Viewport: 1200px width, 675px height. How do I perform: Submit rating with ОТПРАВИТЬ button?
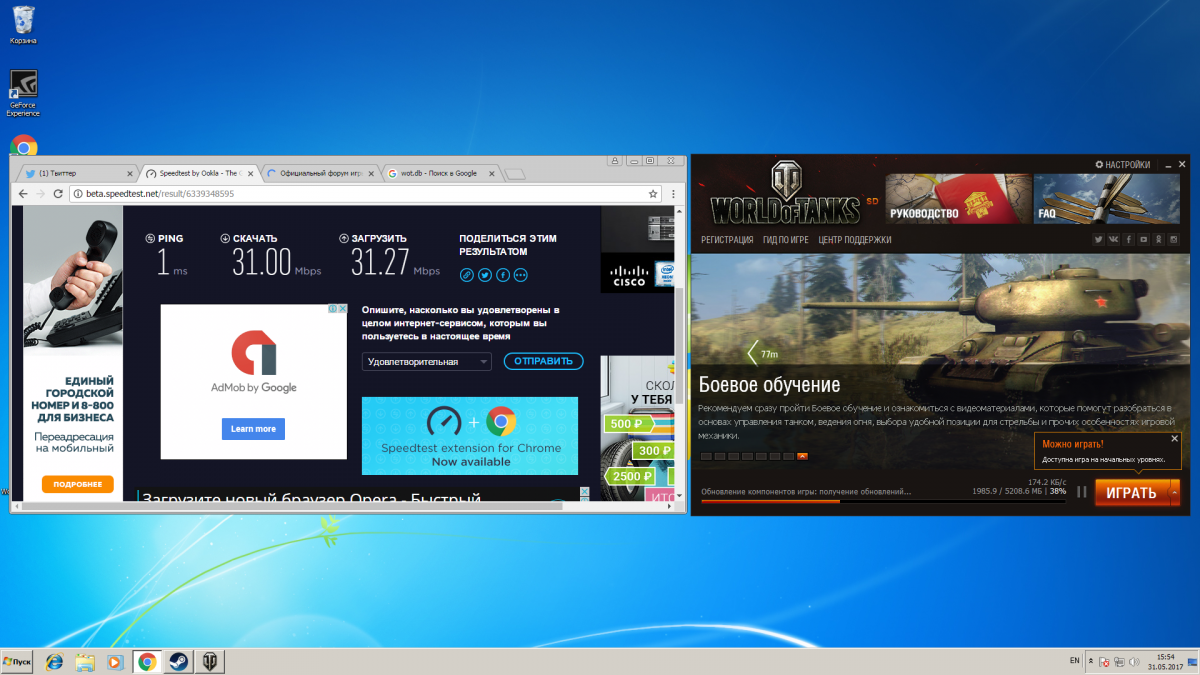click(x=543, y=361)
